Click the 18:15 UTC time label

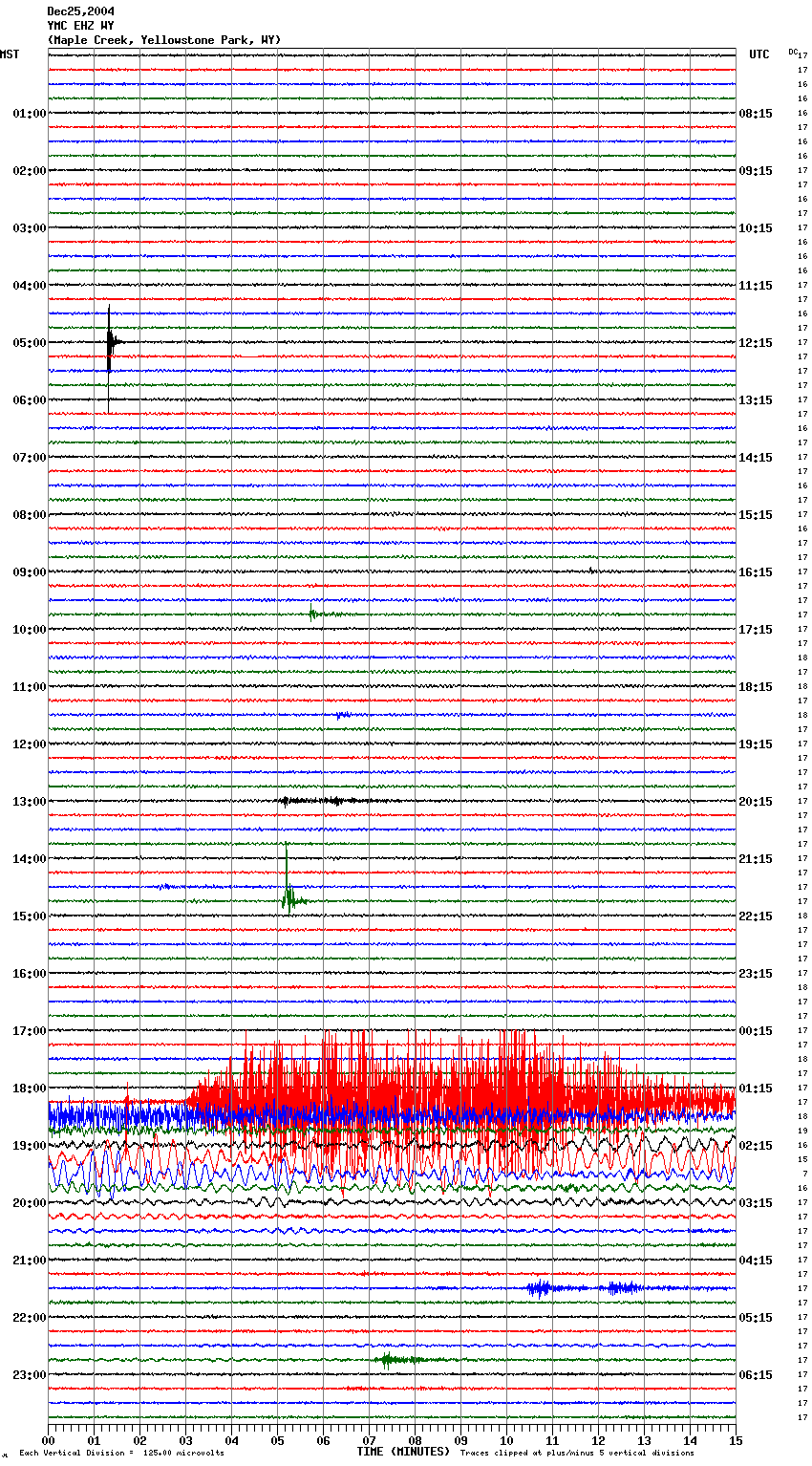click(x=756, y=687)
